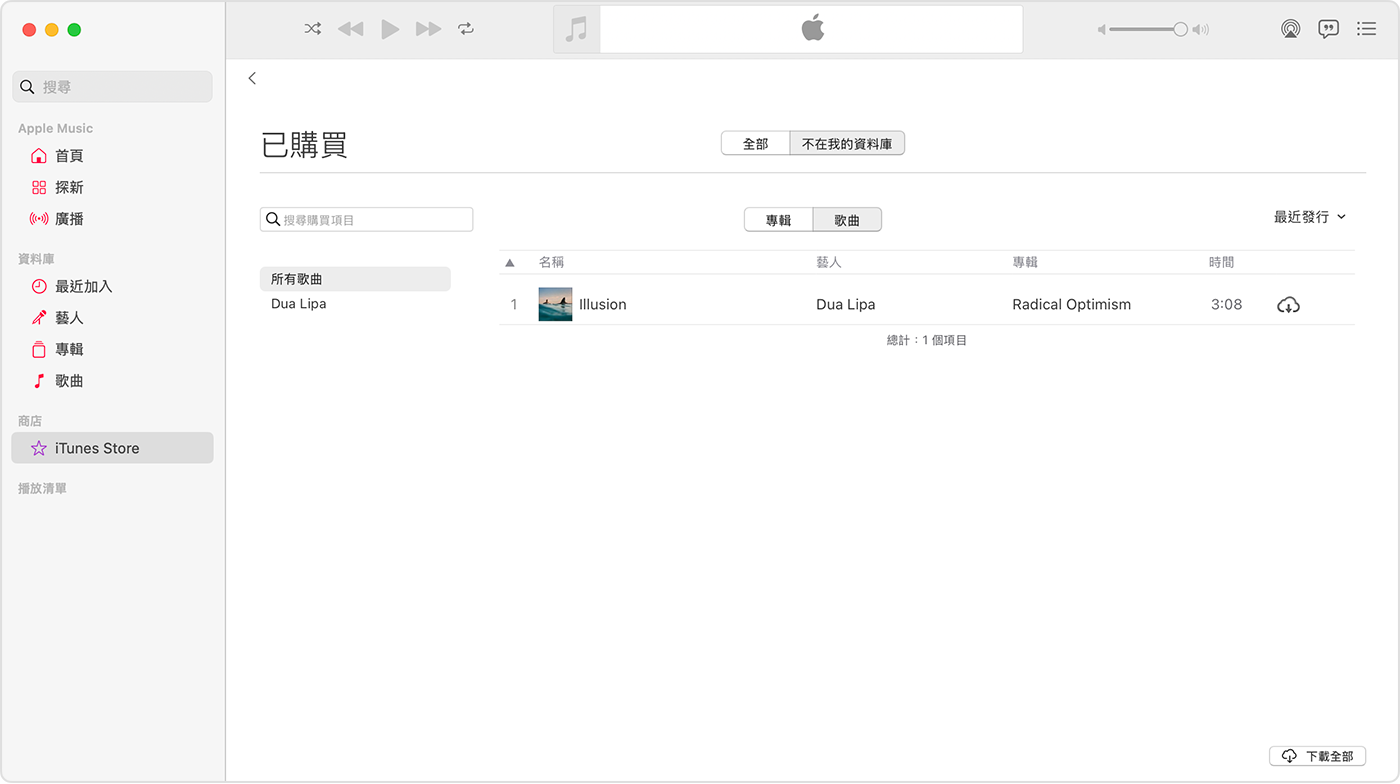Toggle shuffle playback

coord(313,29)
